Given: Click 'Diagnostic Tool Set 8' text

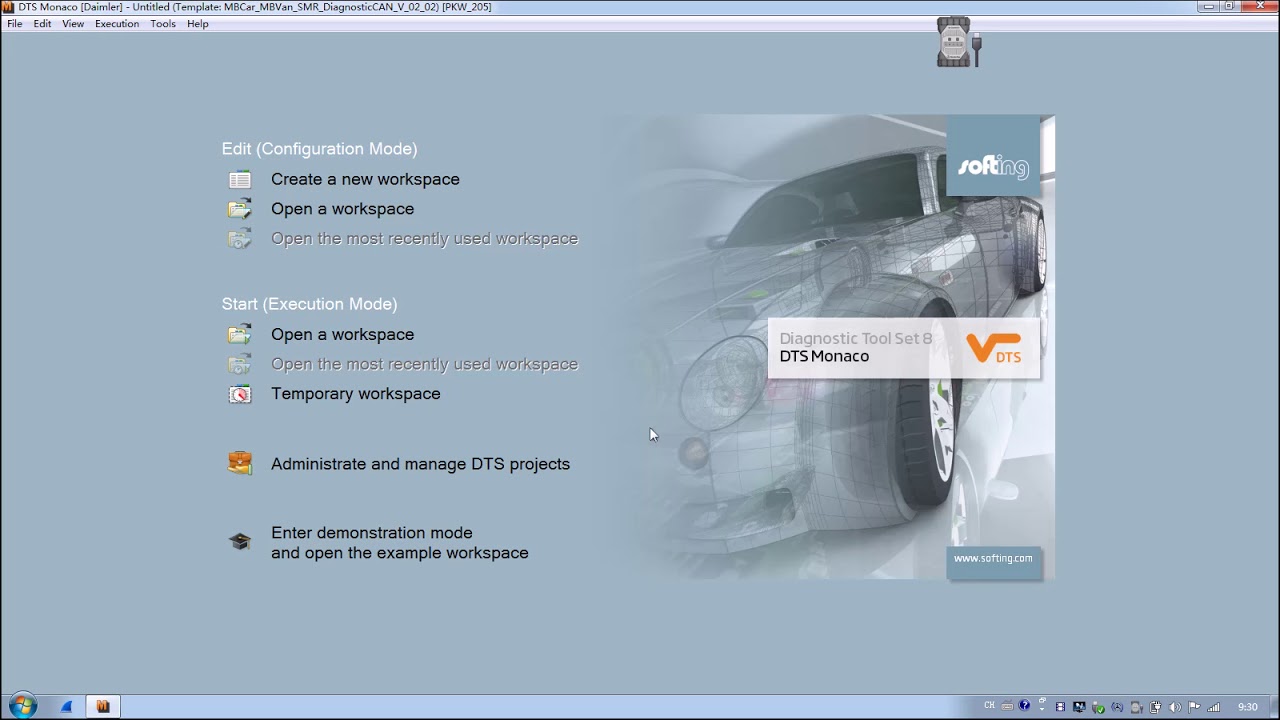Looking at the screenshot, I should coord(855,339).
